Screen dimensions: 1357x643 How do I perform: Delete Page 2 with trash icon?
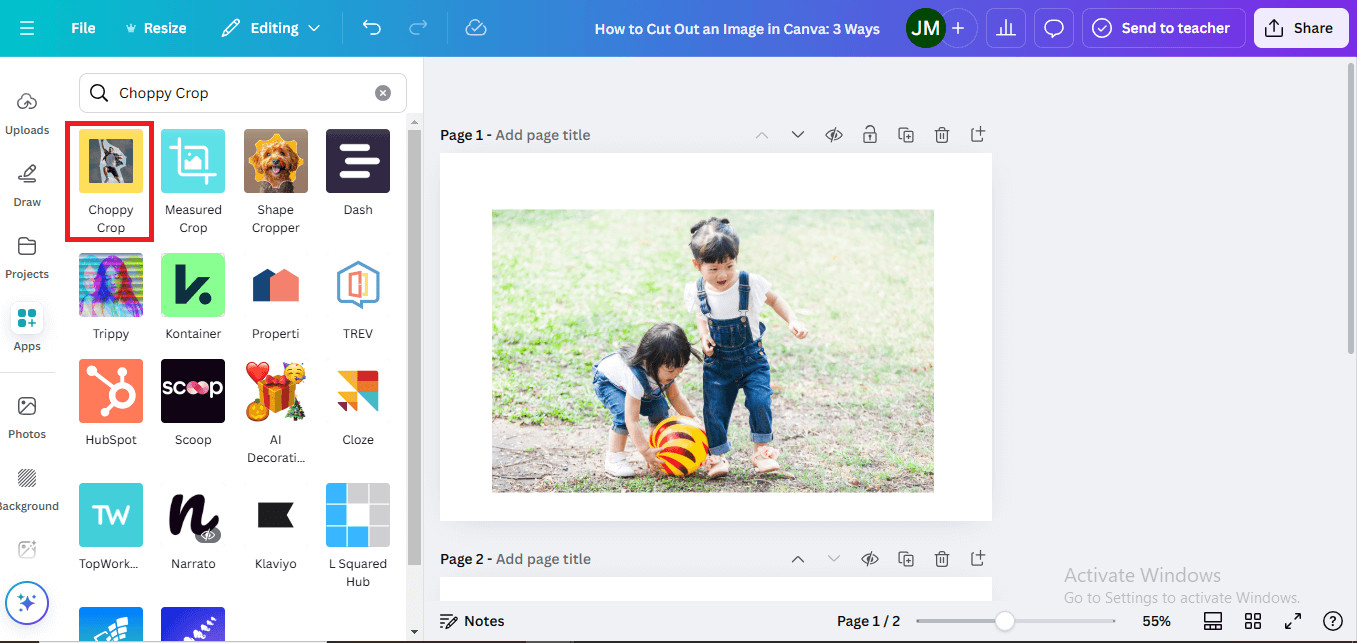pos(942,559)
